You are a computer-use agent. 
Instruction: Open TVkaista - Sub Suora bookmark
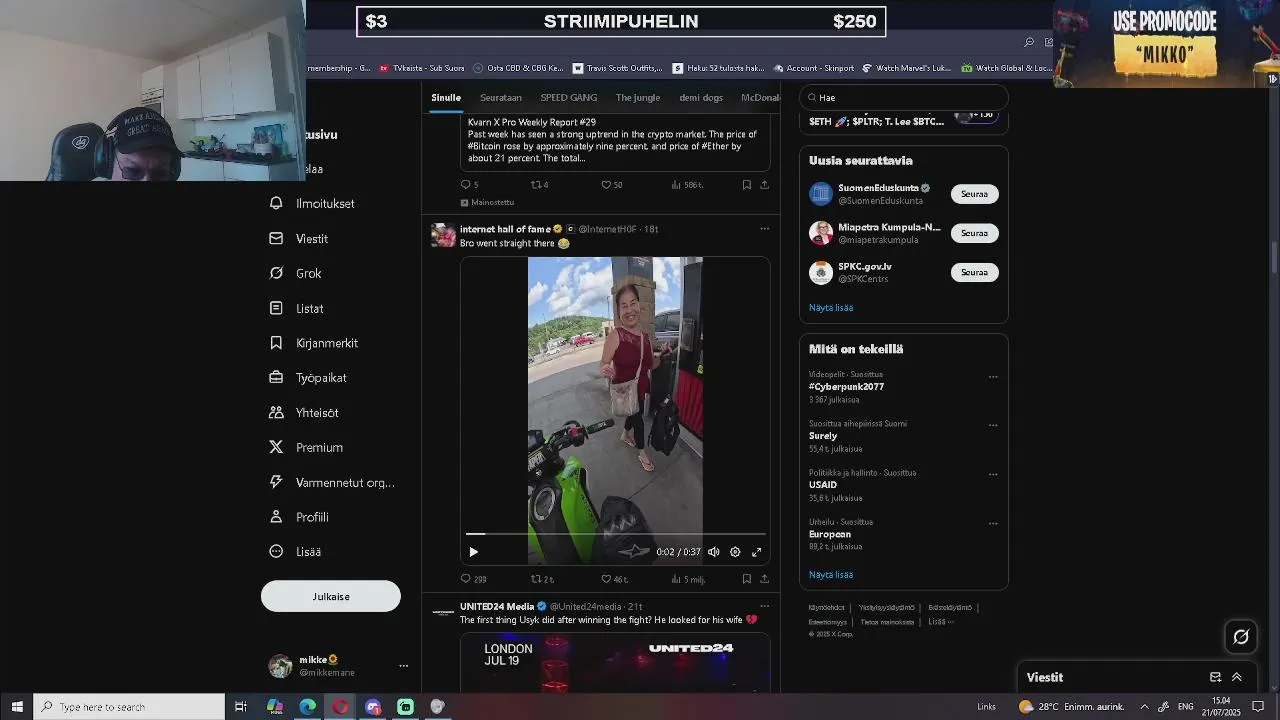(421, 68)
